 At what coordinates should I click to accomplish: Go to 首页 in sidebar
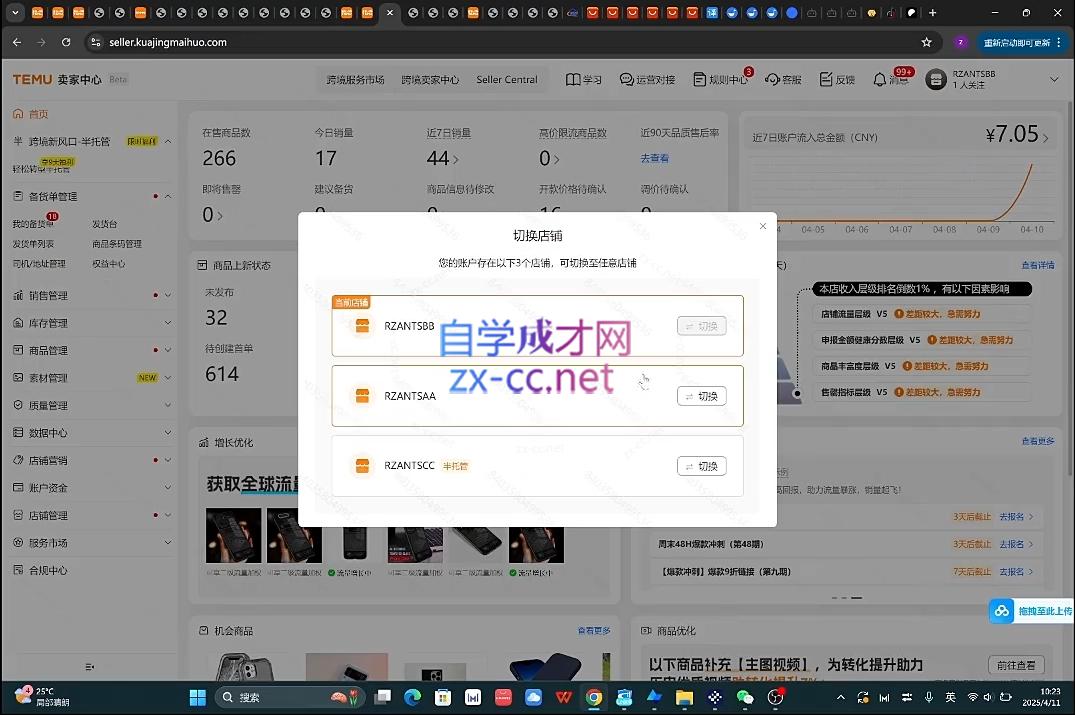pos(31,114)
